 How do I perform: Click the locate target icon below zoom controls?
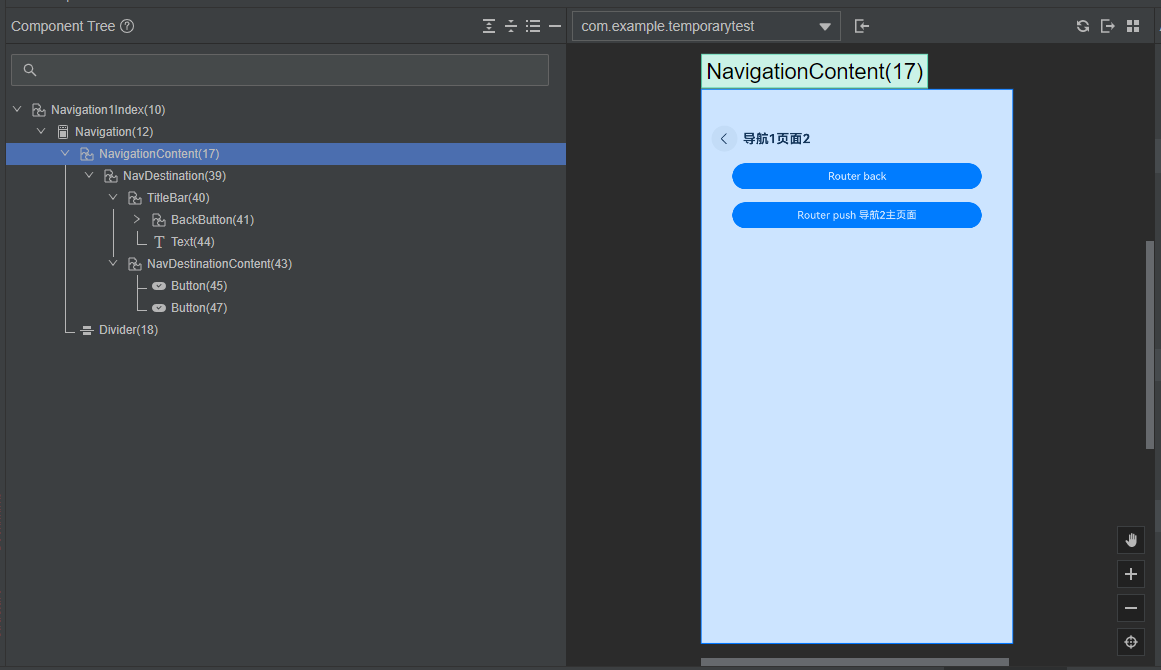(1130, 641)
